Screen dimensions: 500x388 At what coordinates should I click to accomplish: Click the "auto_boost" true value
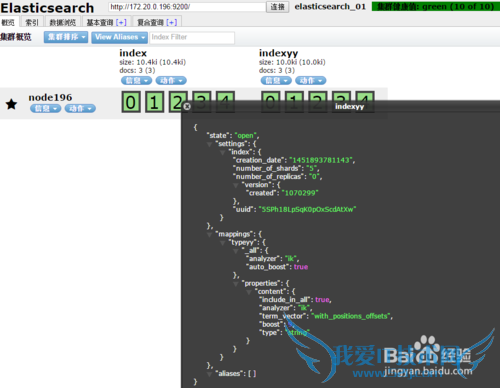tap(301, 267)
